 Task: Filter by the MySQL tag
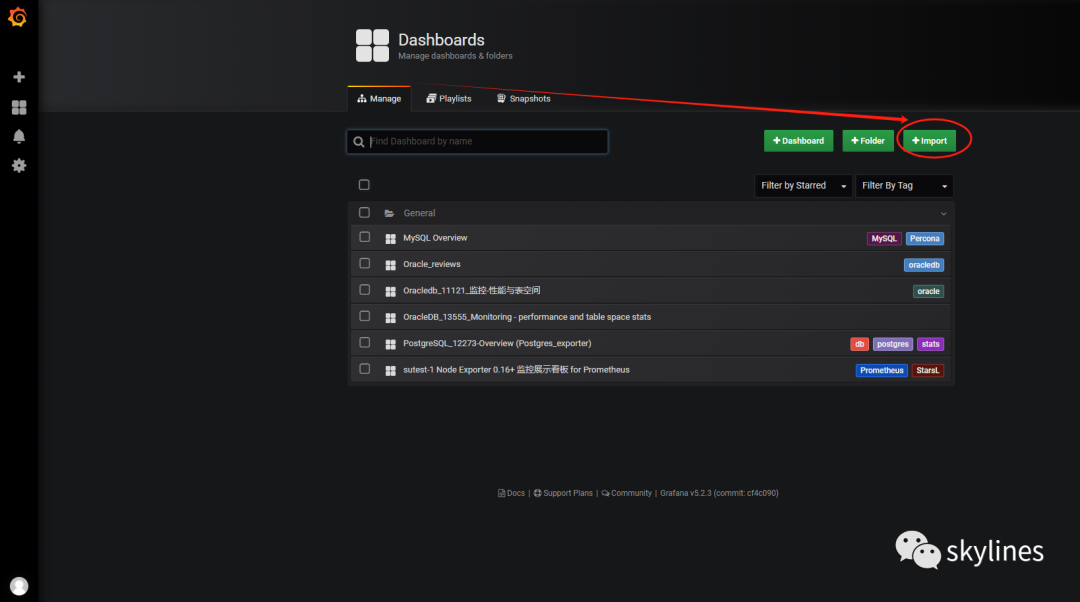pyautogui.click(x=884, y=239)
